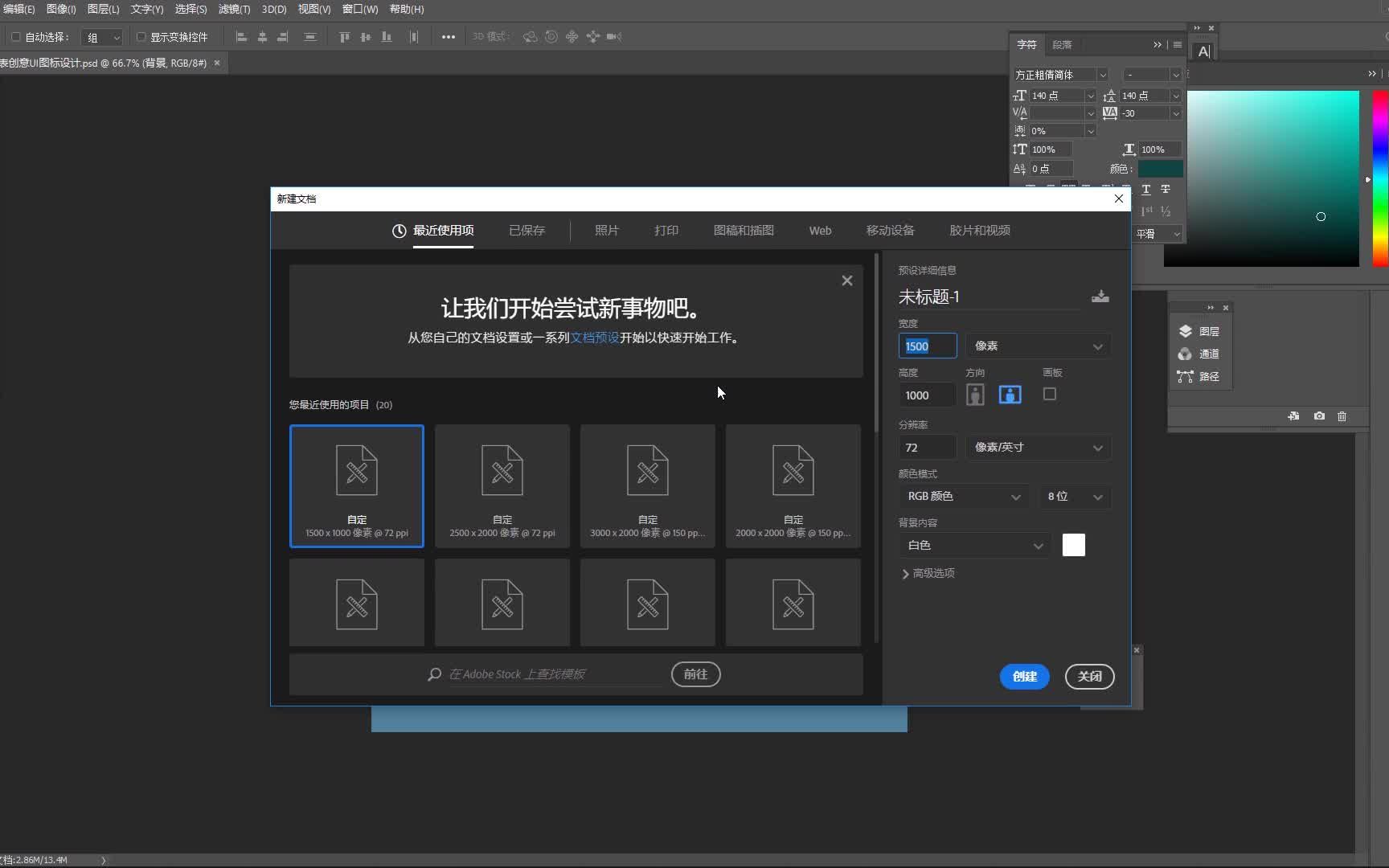The width and height of the screenshot is (1389, 868).
Task: Click the white background color swatch
Action: pyautogui.click(x=1073, y=545)
